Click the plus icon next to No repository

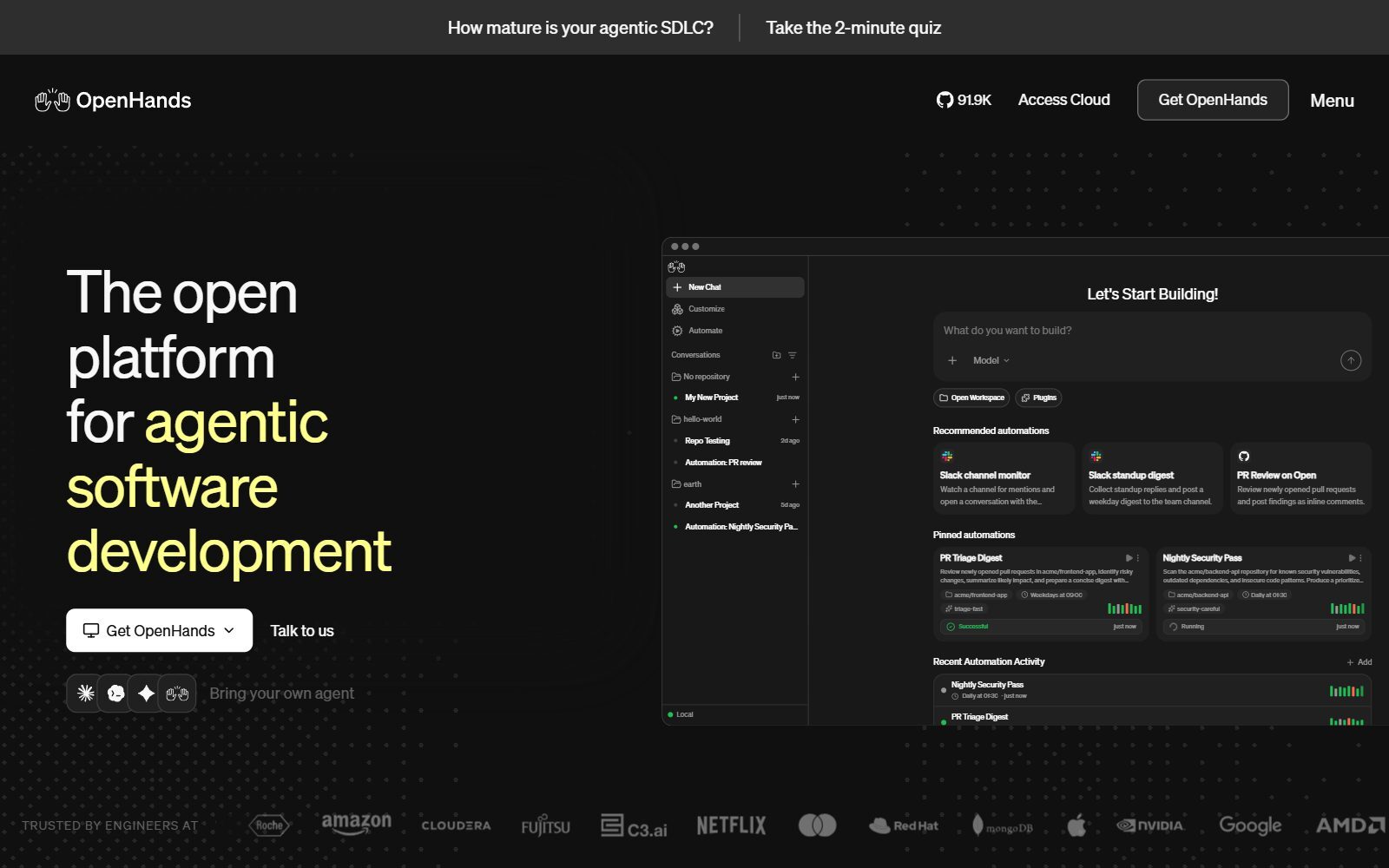795,377
